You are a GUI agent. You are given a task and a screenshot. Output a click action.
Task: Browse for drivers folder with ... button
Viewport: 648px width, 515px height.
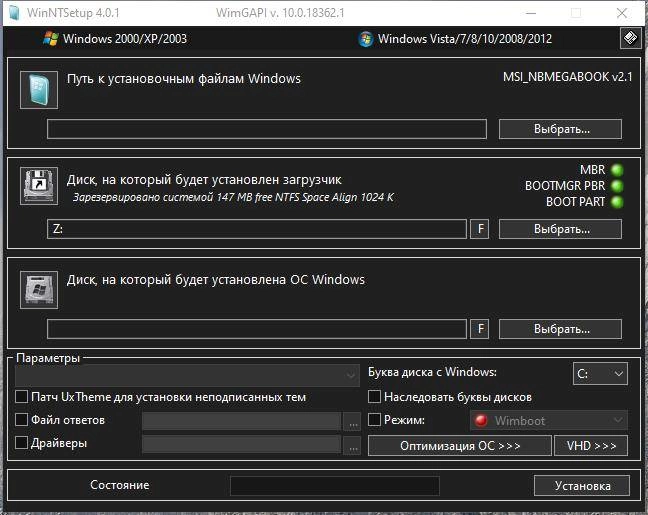(353, 446)
